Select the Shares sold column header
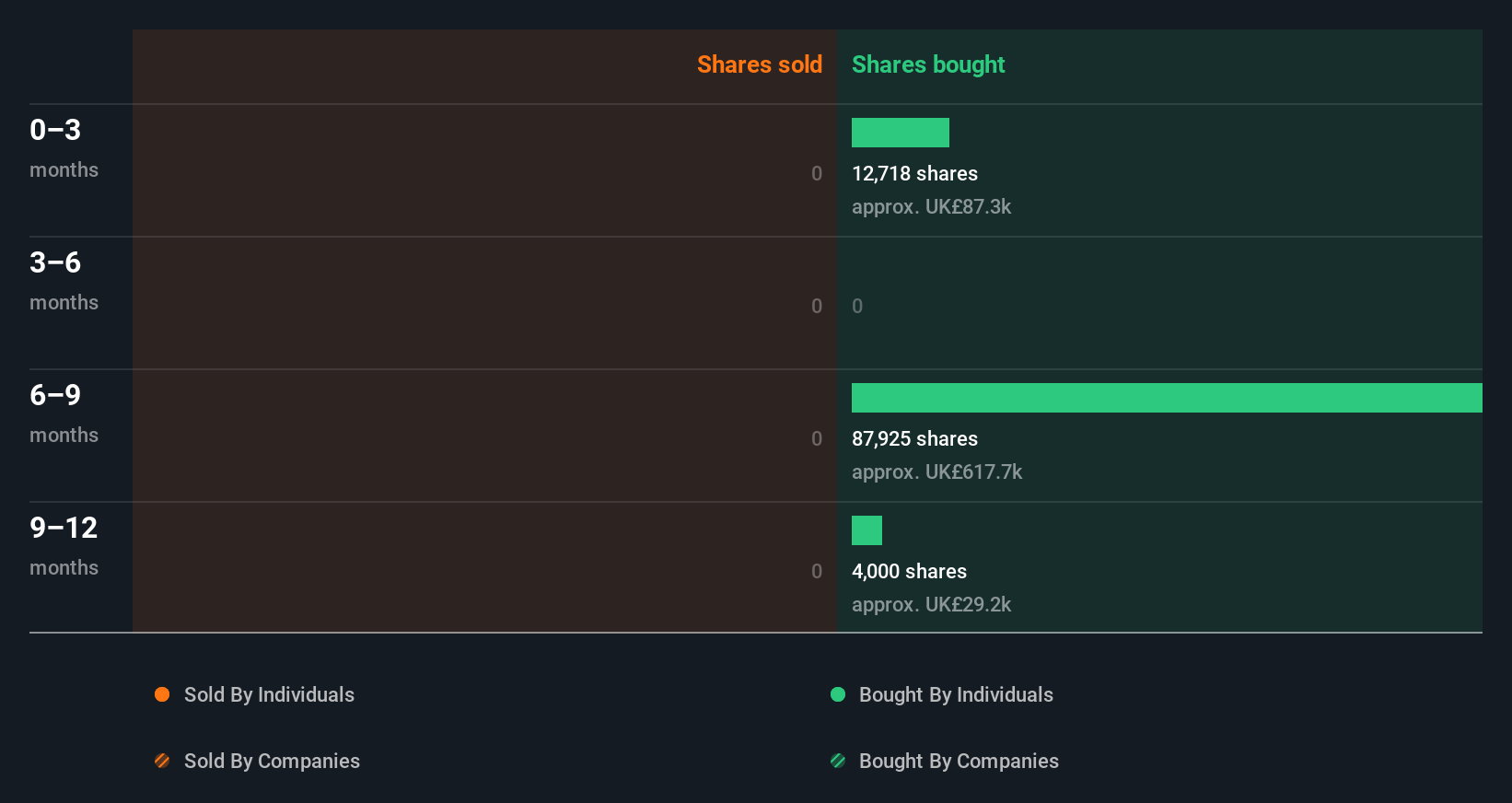Viewport: 1512px width, 803px height. (x=760, y=64)
